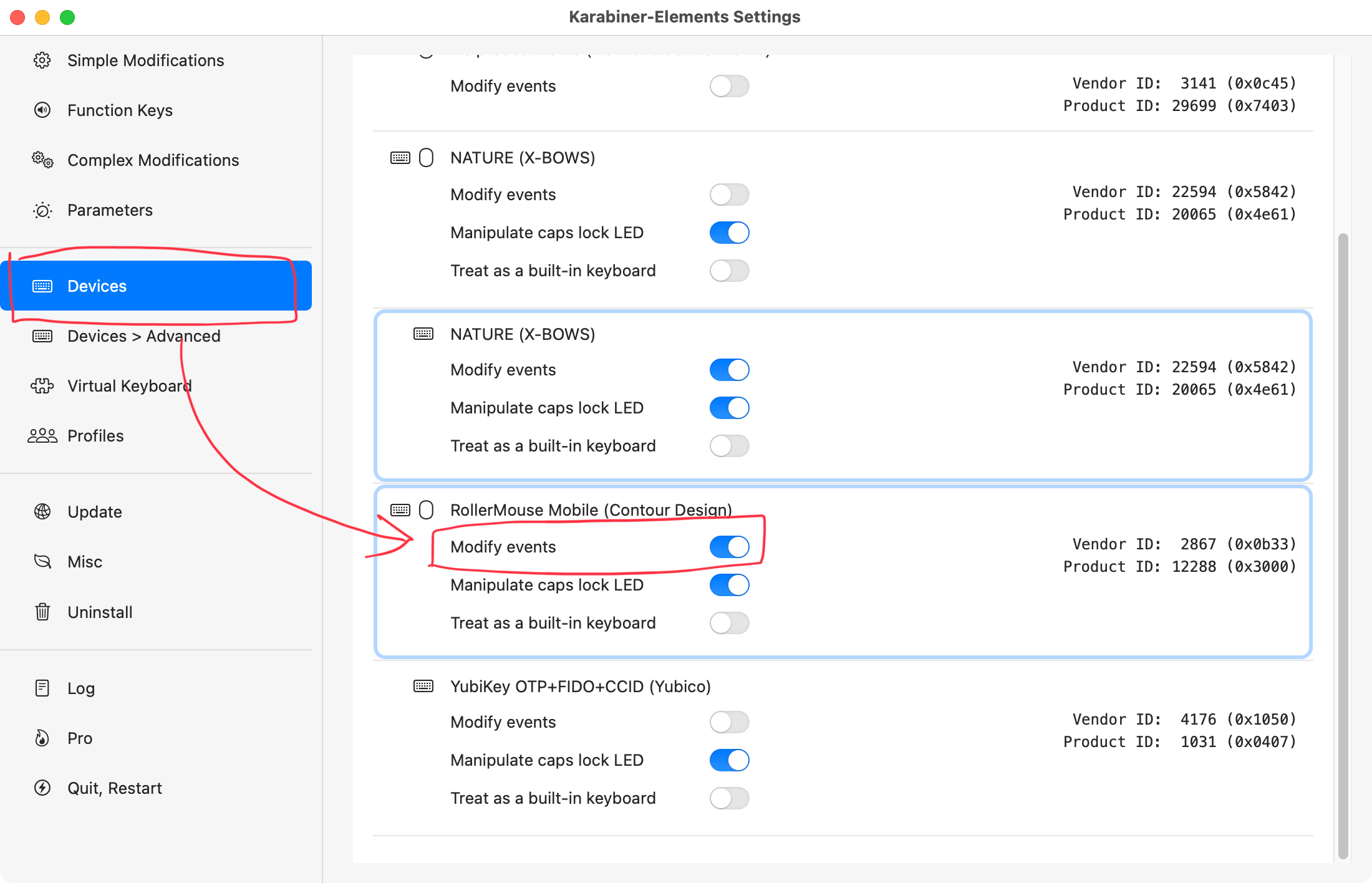This screenshot has height=883, width=1372.
Task: Click the Karabiner-Elements Settings window title
Action: [x=684, y=17]
